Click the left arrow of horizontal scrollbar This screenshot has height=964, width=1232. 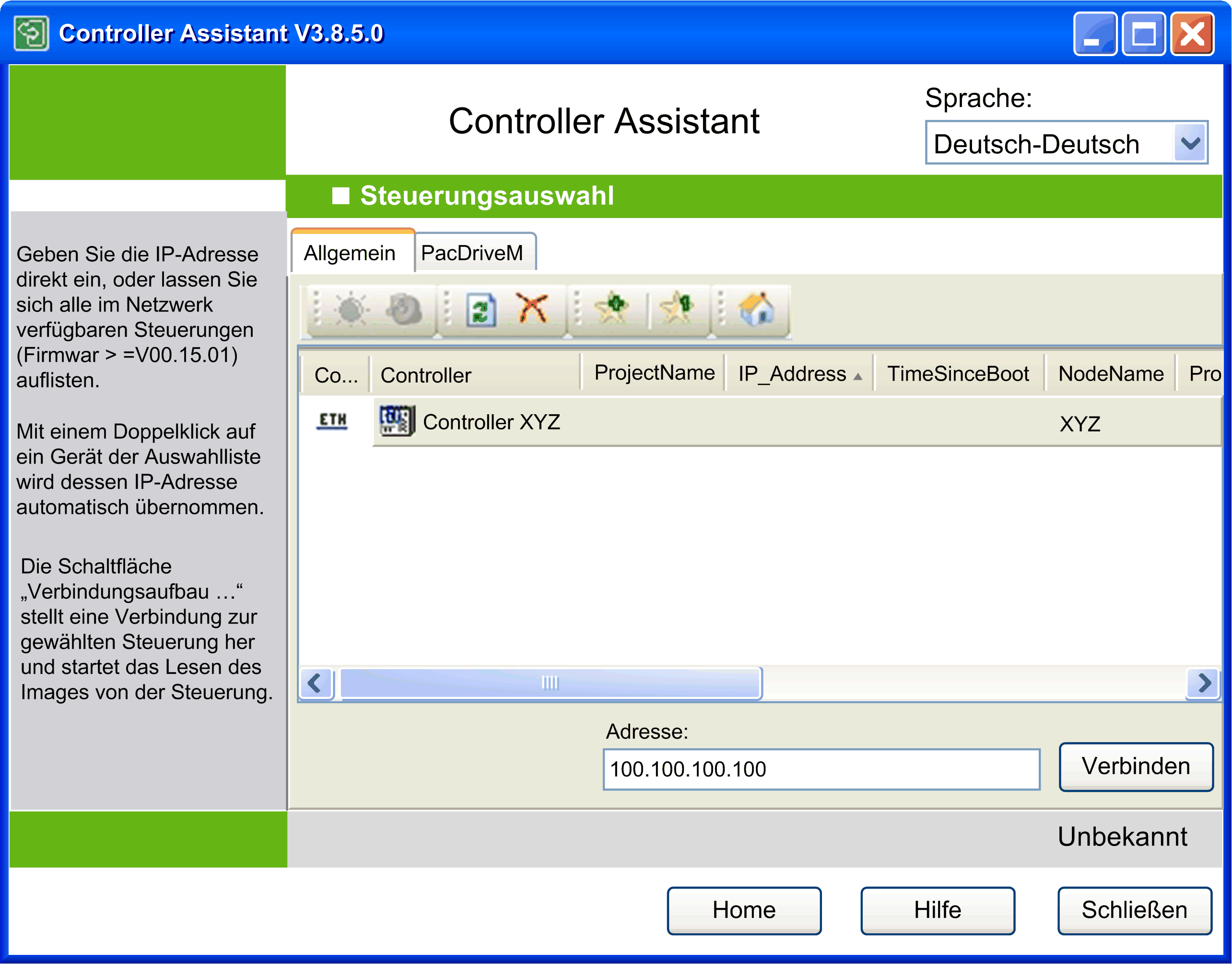pos(316,683)
